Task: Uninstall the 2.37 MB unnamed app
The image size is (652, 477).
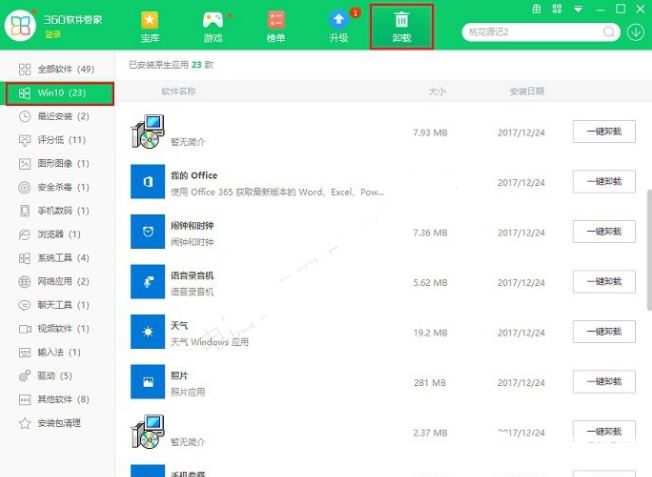Action: coord(604,431)
